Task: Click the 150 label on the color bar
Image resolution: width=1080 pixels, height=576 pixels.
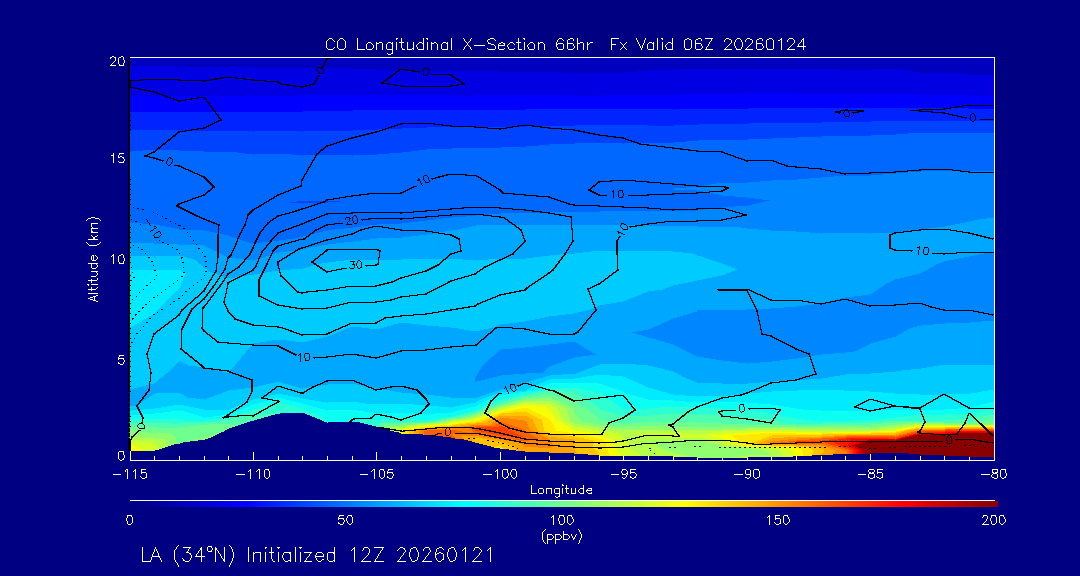Action: (778, 520)
